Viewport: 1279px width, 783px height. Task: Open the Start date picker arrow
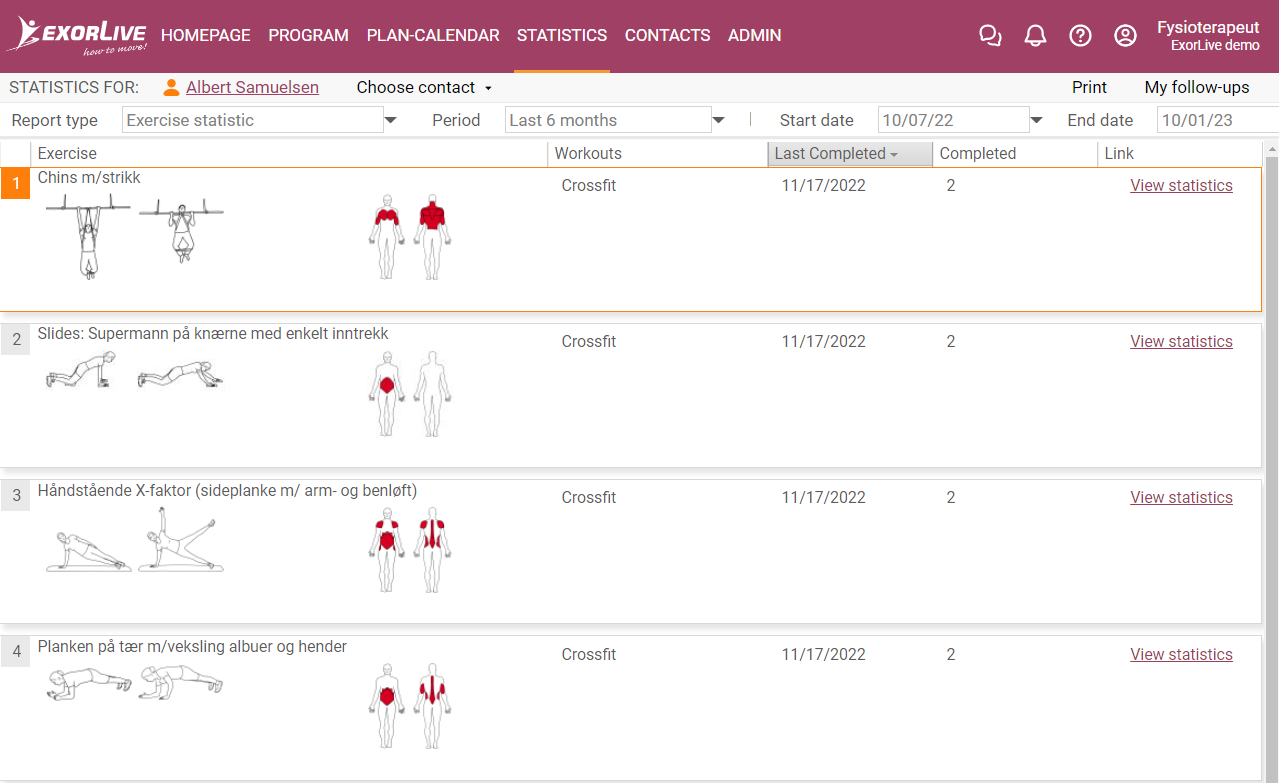[x=1036, y=120]
